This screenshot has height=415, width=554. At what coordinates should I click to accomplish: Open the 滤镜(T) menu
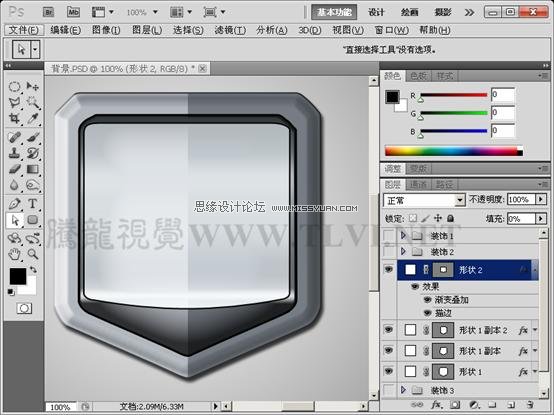tap(230, 30)
